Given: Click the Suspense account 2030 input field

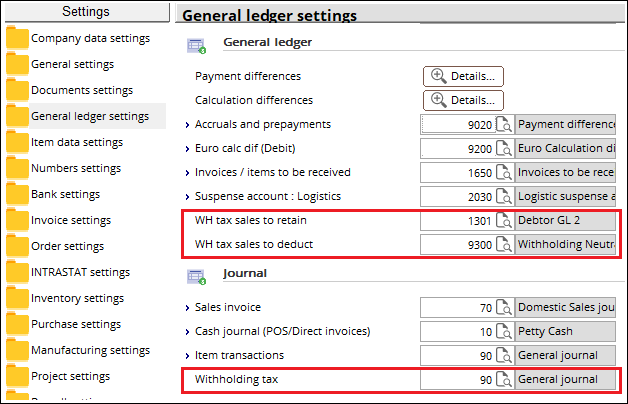Looking at the screenshot, I should click(x=457, y=197).
